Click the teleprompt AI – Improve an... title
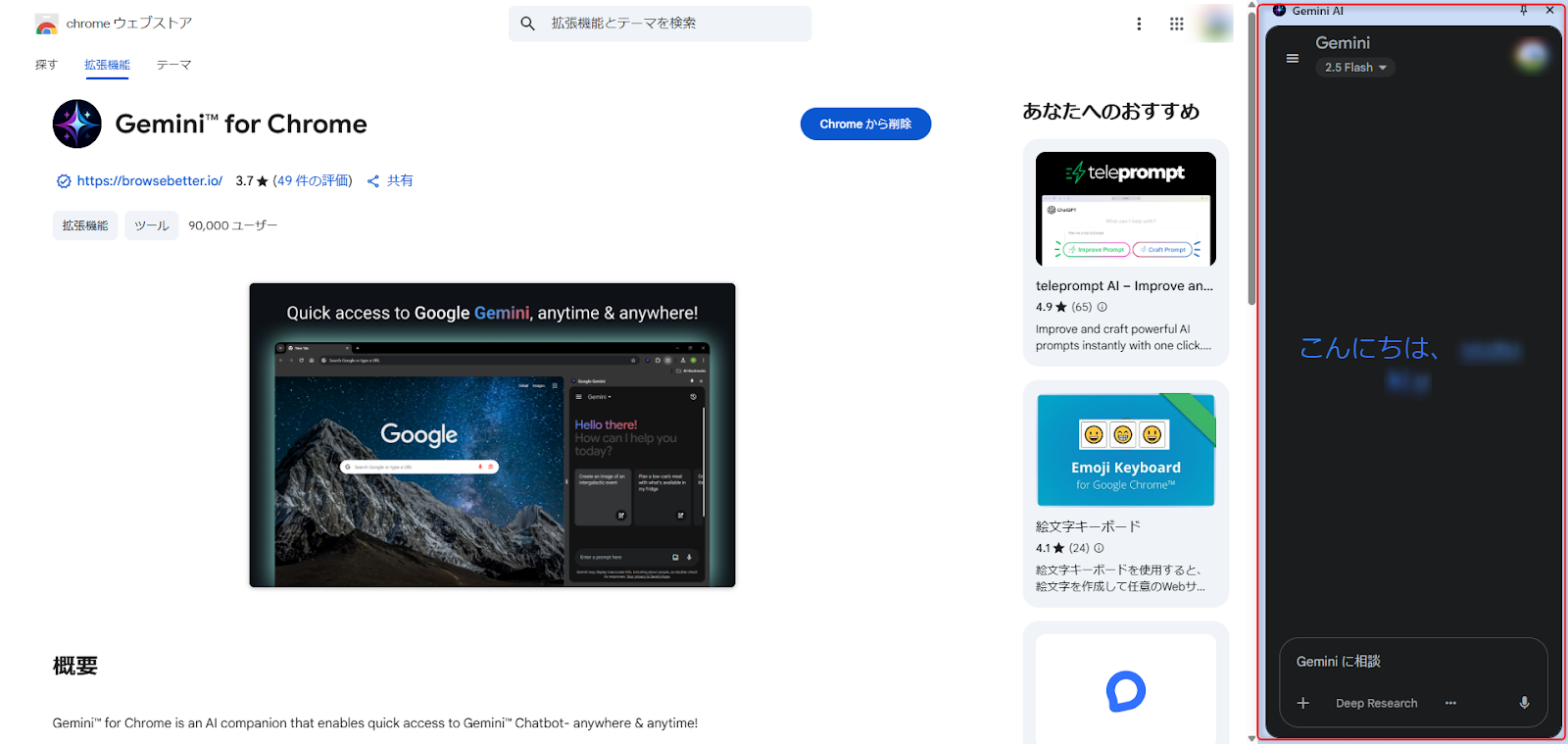 click(x=1124, y=286)
